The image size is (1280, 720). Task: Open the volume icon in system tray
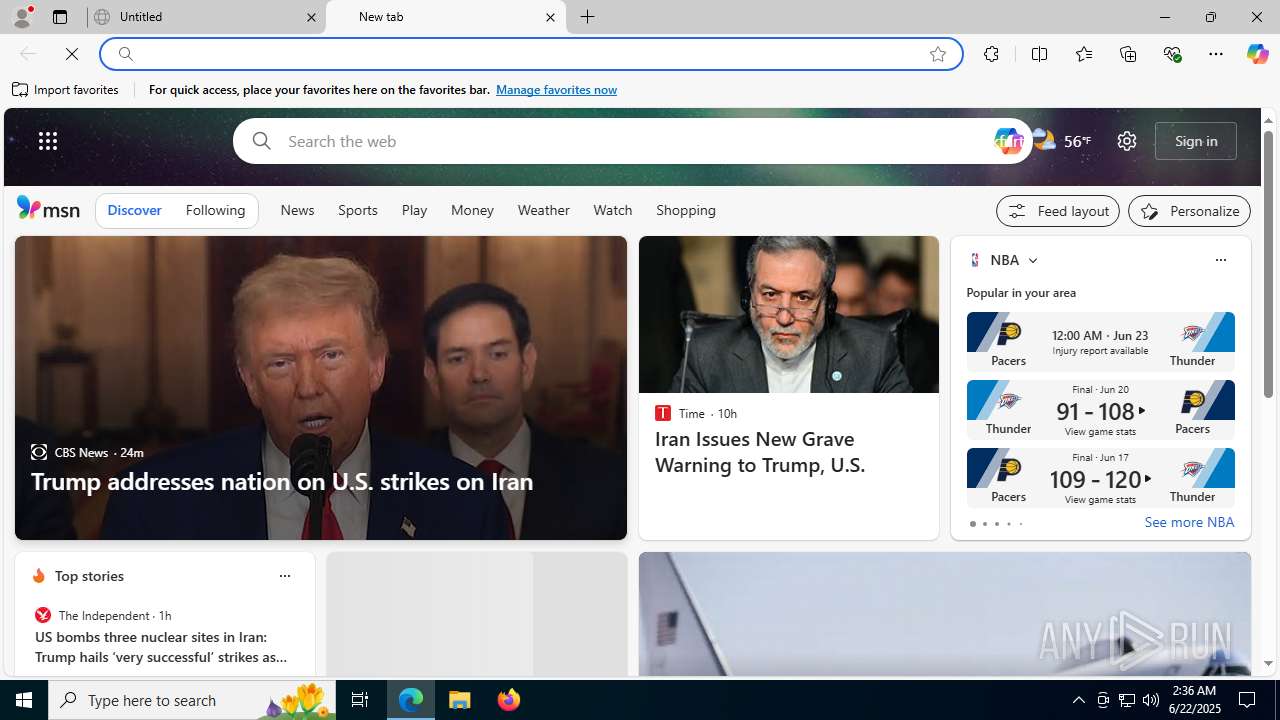coord(1151,700)
